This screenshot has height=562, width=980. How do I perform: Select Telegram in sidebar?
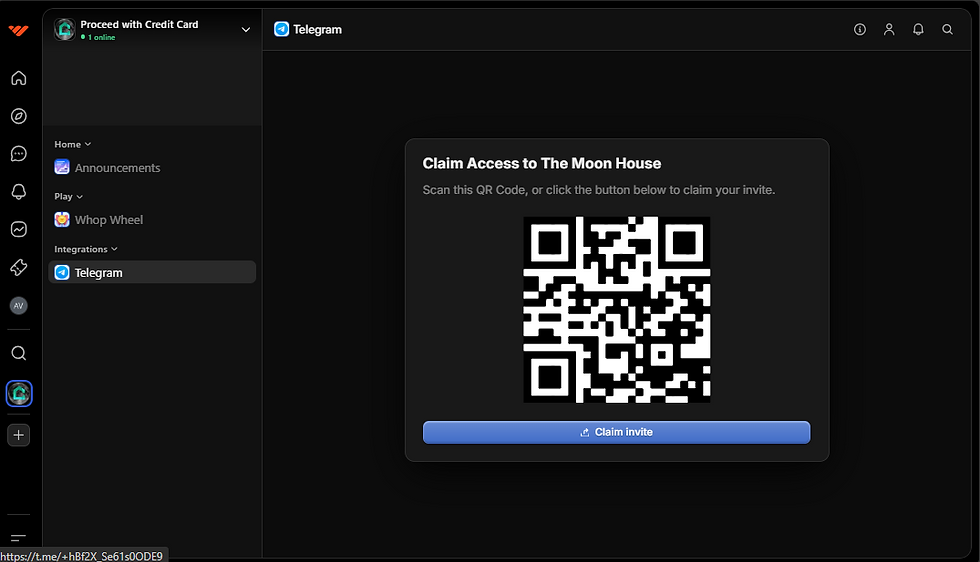click(x=152, y=273)
